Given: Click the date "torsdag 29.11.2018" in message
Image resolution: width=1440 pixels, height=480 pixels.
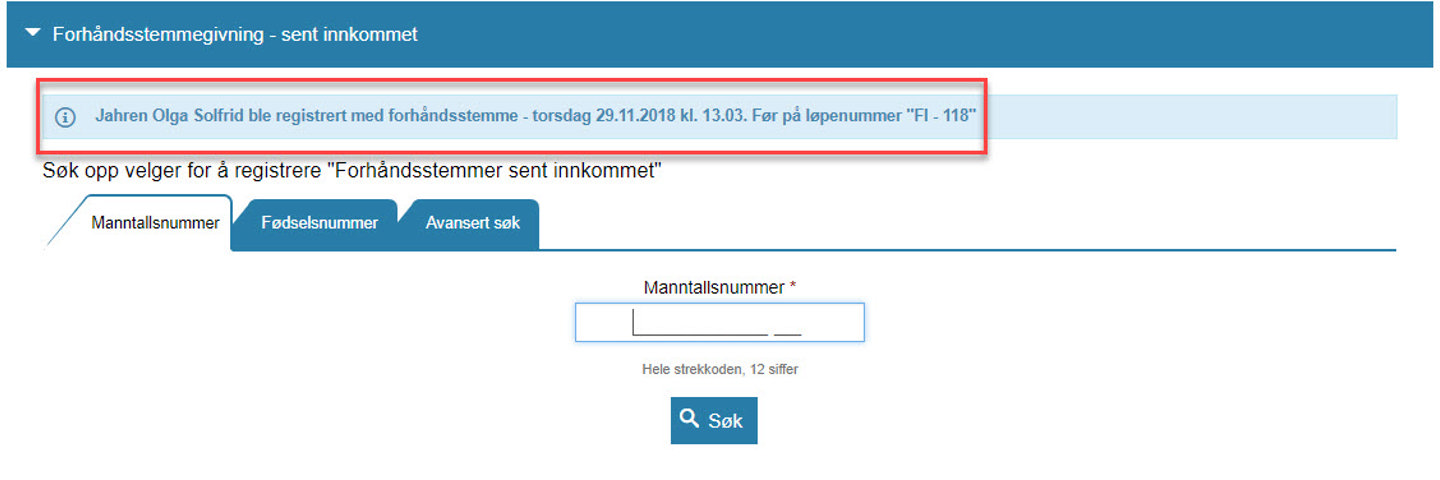Looking at the screenshot, I should point(600,116).
